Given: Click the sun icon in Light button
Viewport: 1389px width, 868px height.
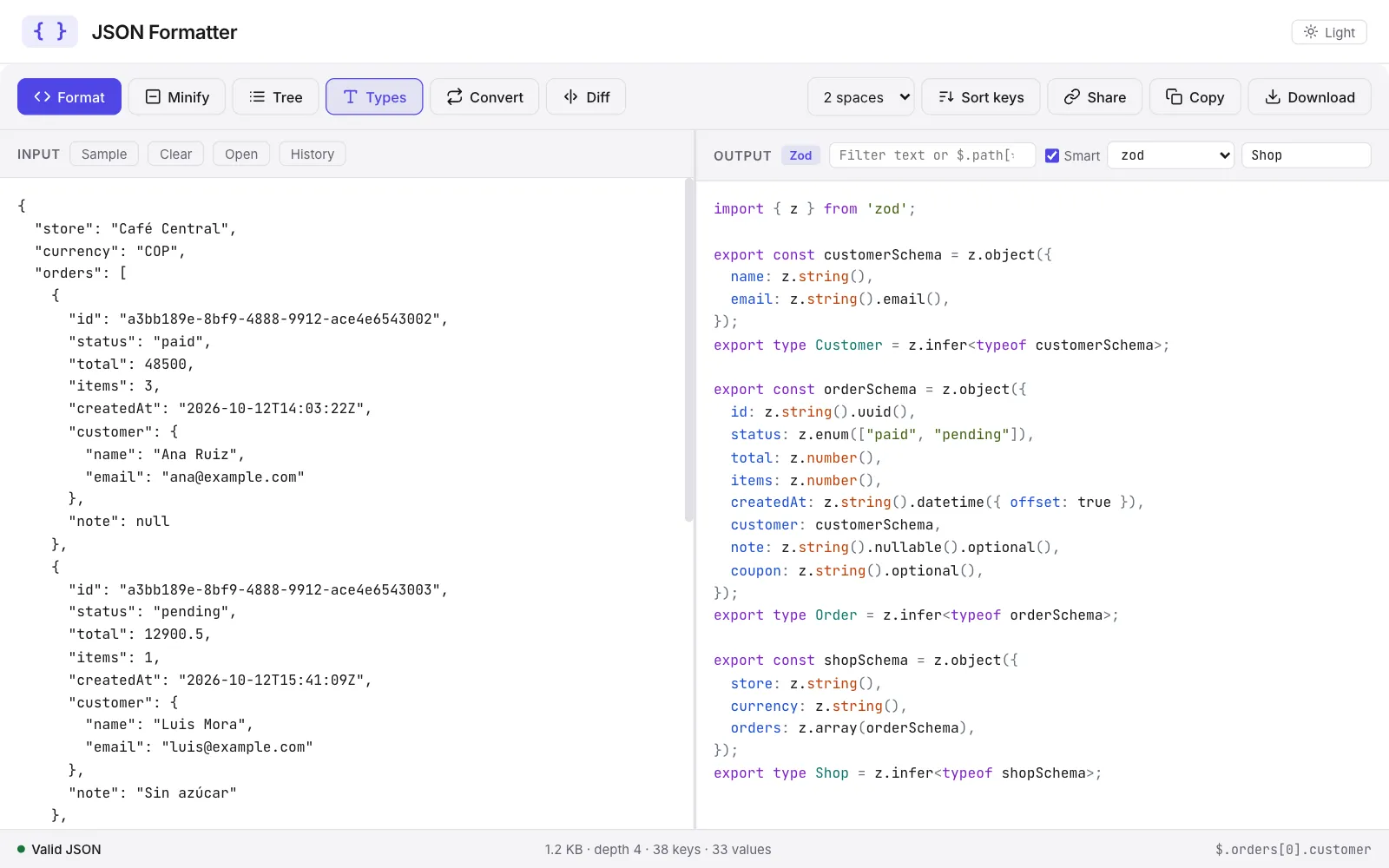Looking at the screenshot, I should pyautogui.click(x=1311, y=32).
